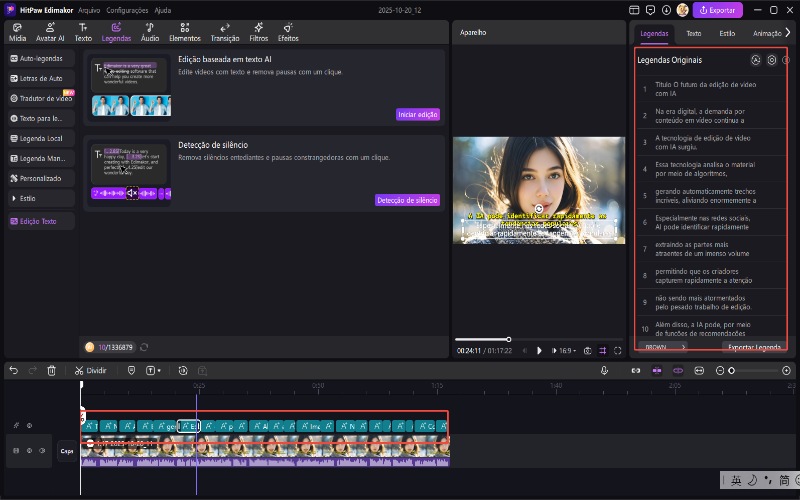Switch to the Texto tab

point(693,33)
